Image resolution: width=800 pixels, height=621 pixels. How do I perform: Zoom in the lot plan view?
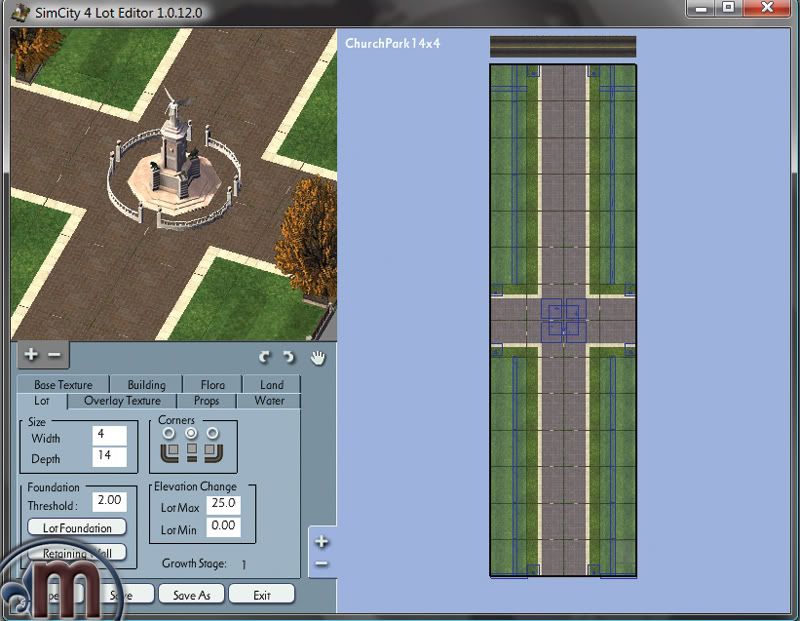tap(321, 542)
